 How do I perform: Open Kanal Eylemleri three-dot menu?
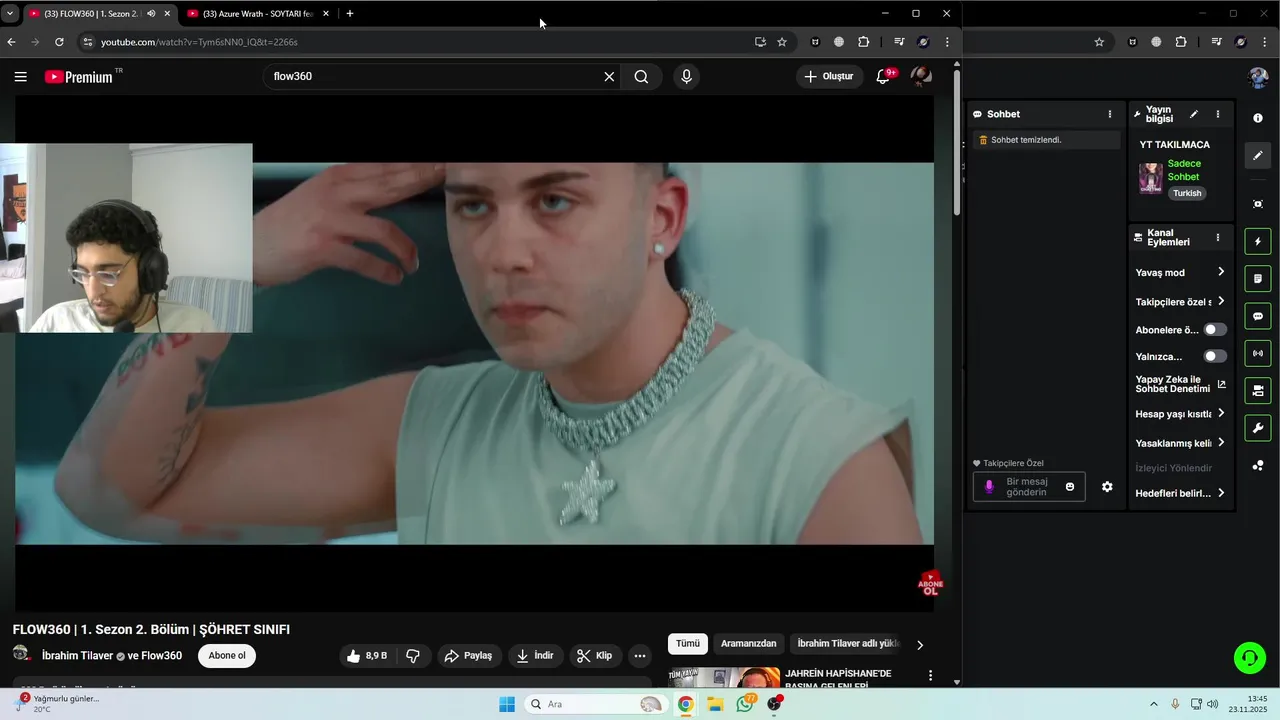pos(1218,238)
